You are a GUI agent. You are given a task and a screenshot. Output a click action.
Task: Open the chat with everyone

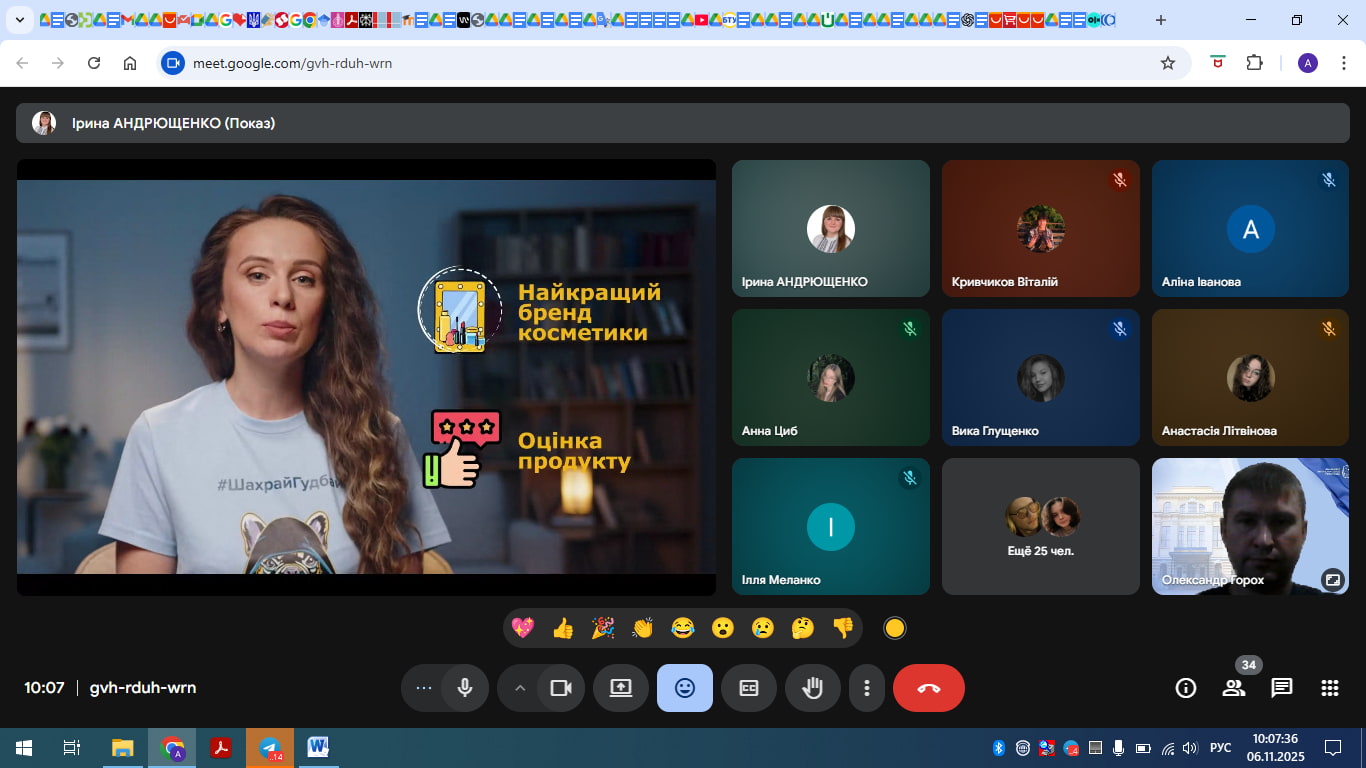(x=1282, y=688)
